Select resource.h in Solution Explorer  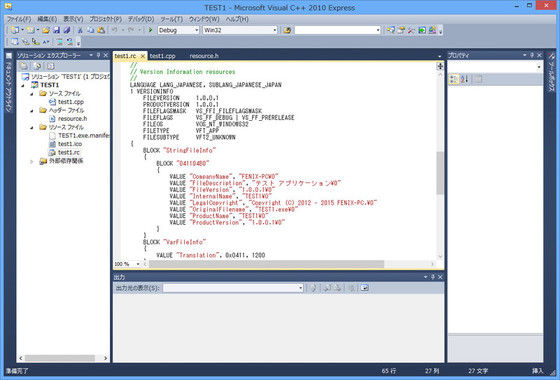(72, 119)
